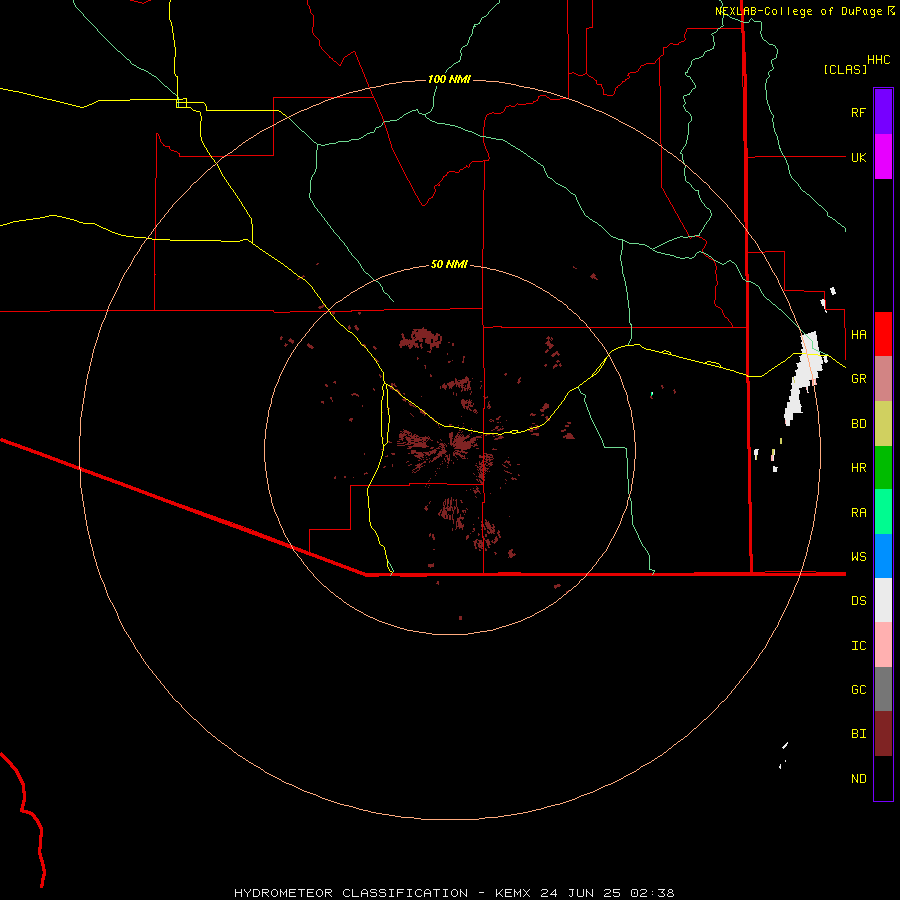Click the [CLAS] unit label
Viewport: 900px width, 900px height.
(x=845, y=69)
